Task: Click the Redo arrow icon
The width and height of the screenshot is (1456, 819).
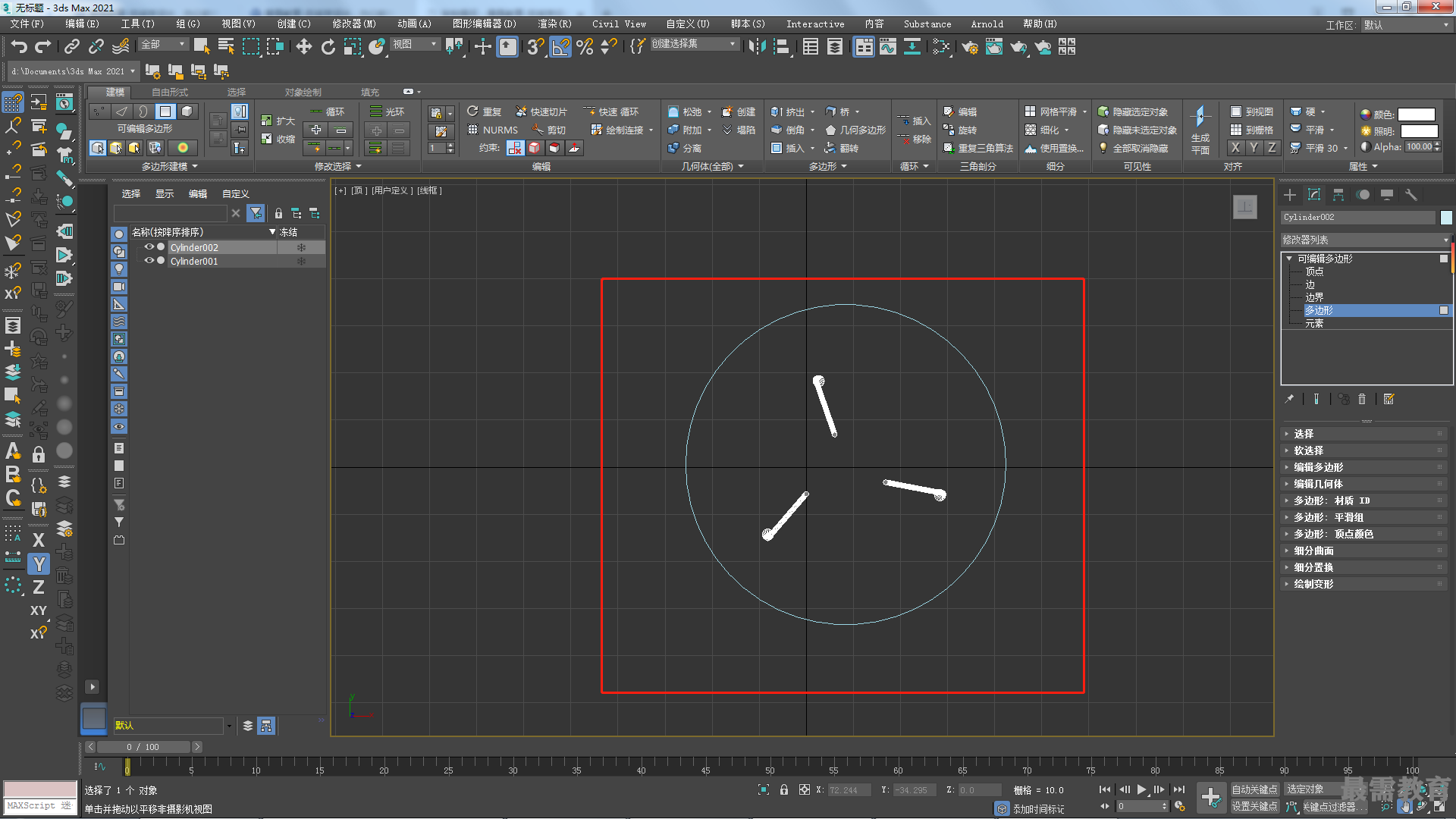Action: pyautogui.click(x=43, y=47)
